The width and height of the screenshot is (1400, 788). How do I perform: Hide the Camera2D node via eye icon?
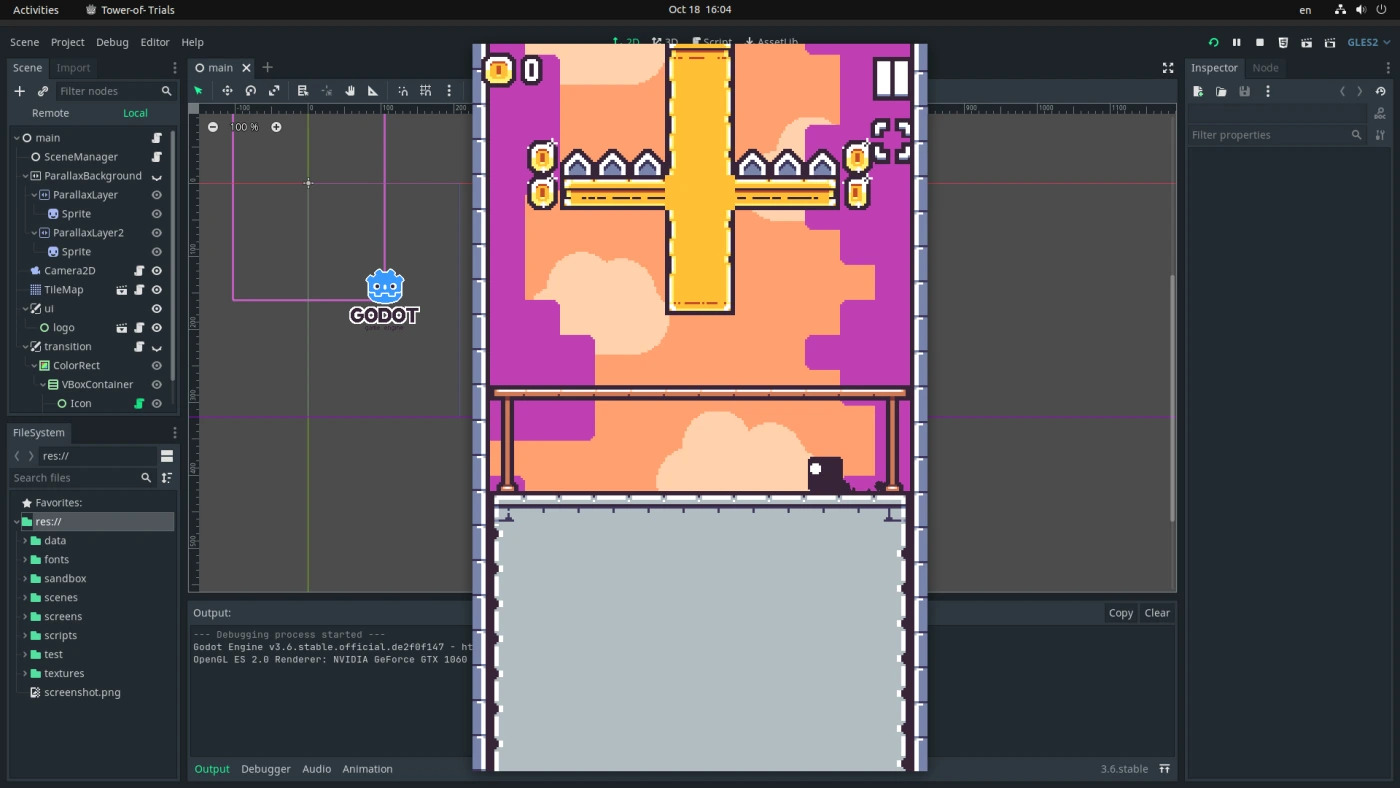click(x=157, y=271)
